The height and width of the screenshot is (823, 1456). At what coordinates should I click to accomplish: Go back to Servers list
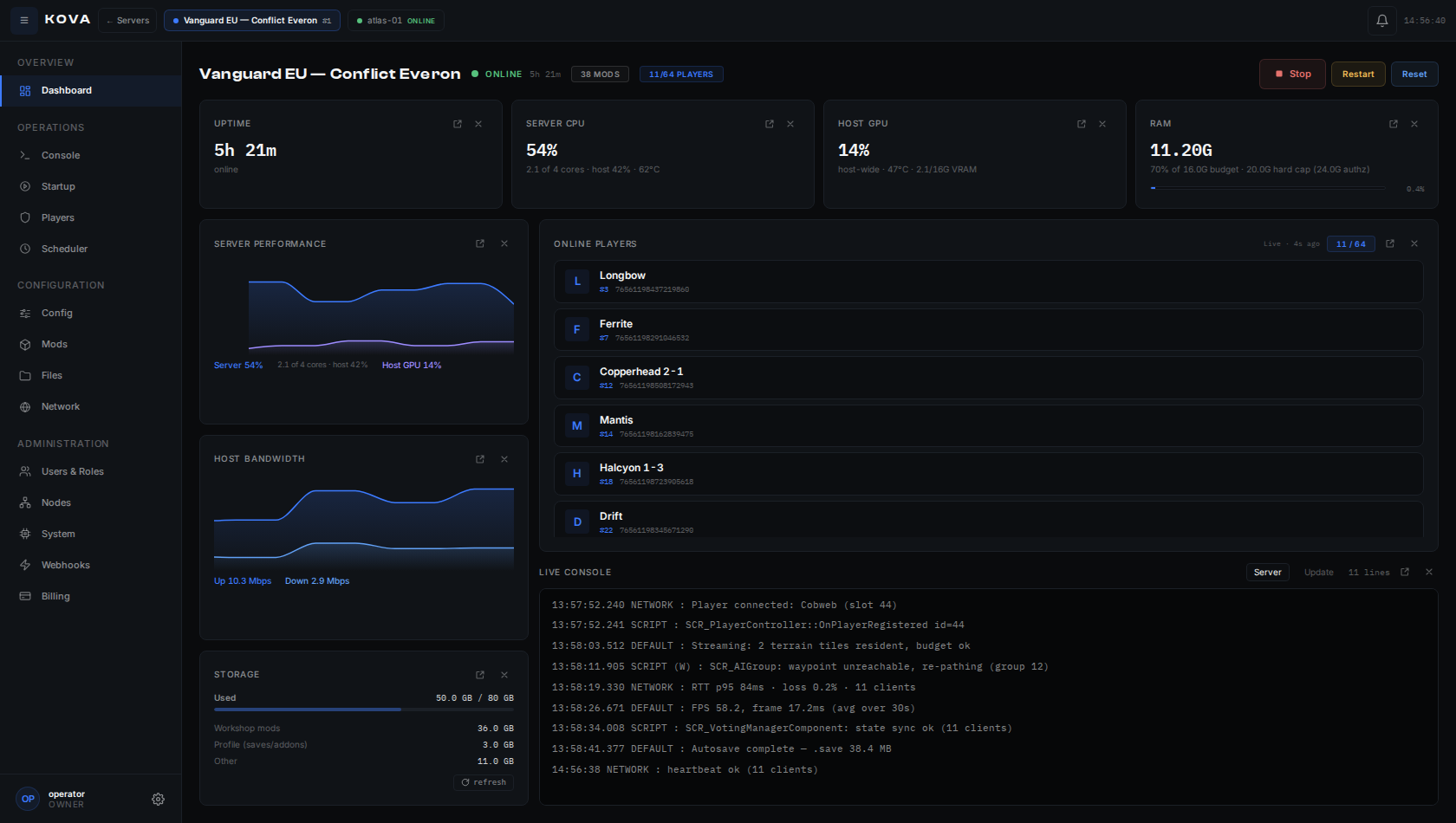(127, 20)
